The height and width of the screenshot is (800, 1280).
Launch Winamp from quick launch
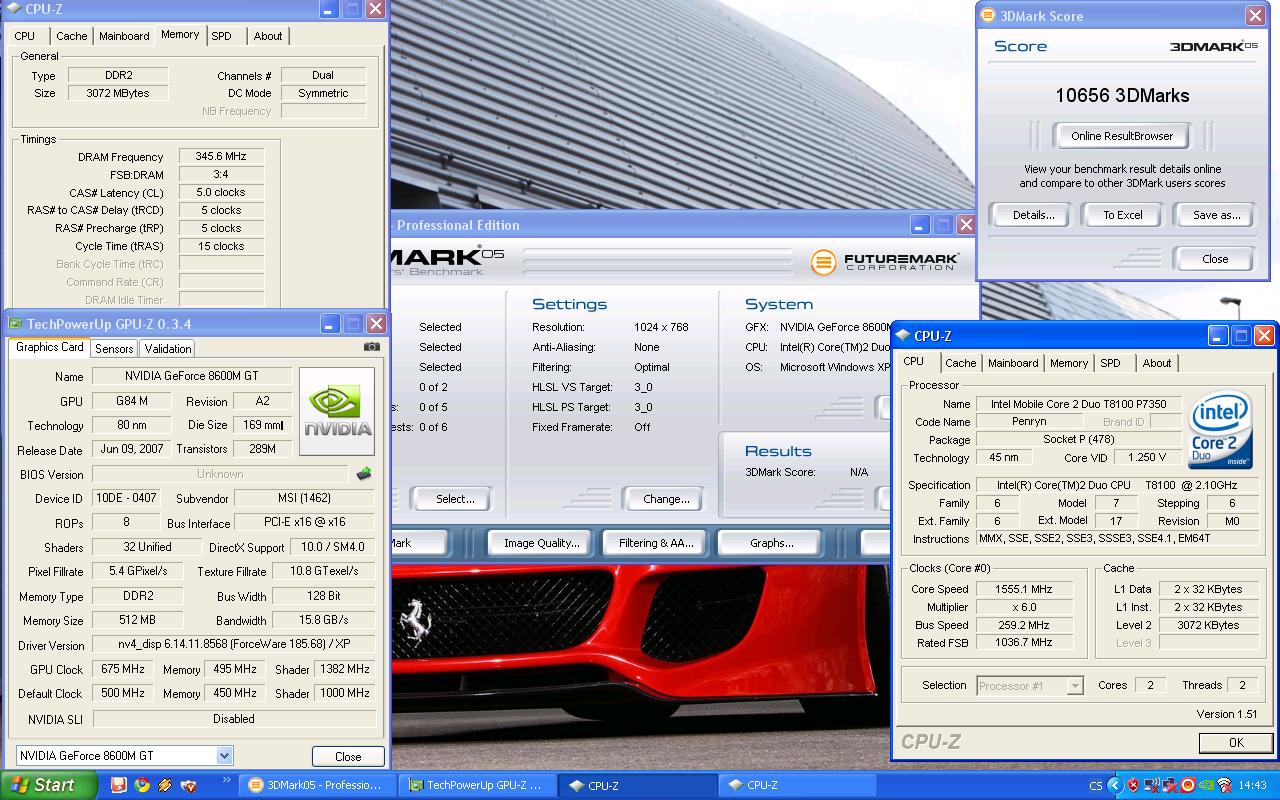165,785
